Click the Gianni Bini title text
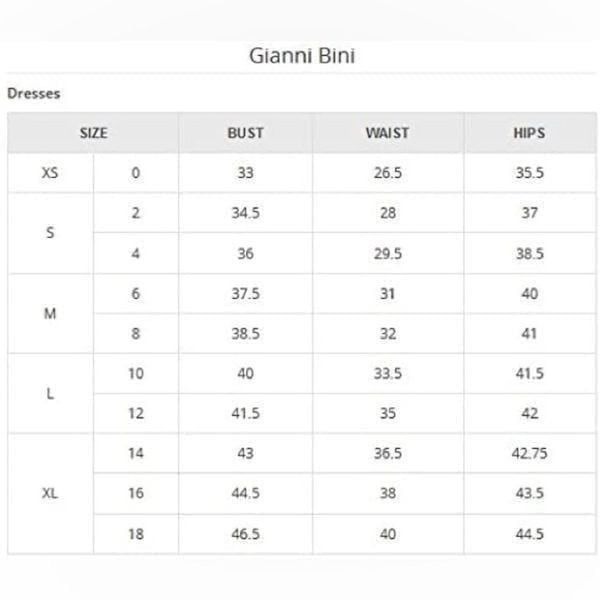The image size is (600, 600). pyautogui.click(x=302, y=56)
